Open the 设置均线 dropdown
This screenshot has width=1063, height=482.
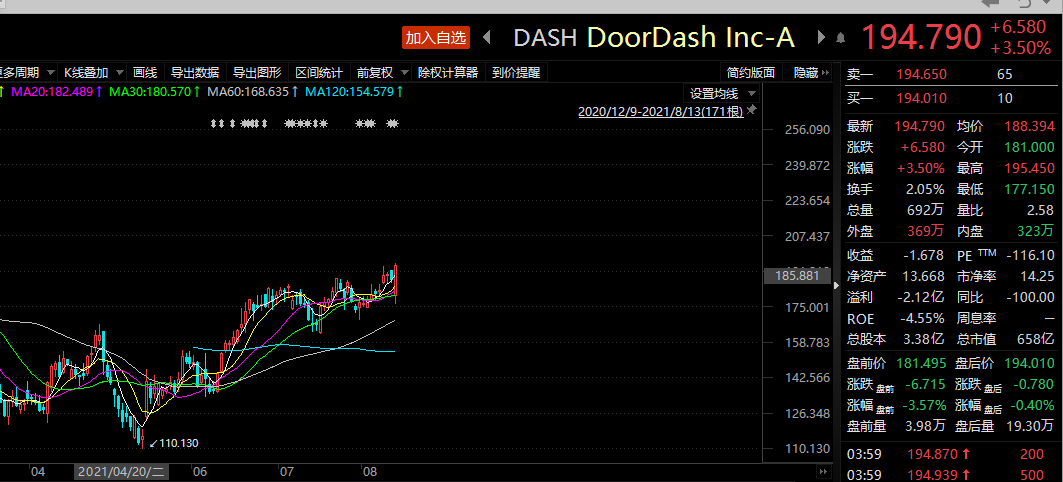click(723, 94)
